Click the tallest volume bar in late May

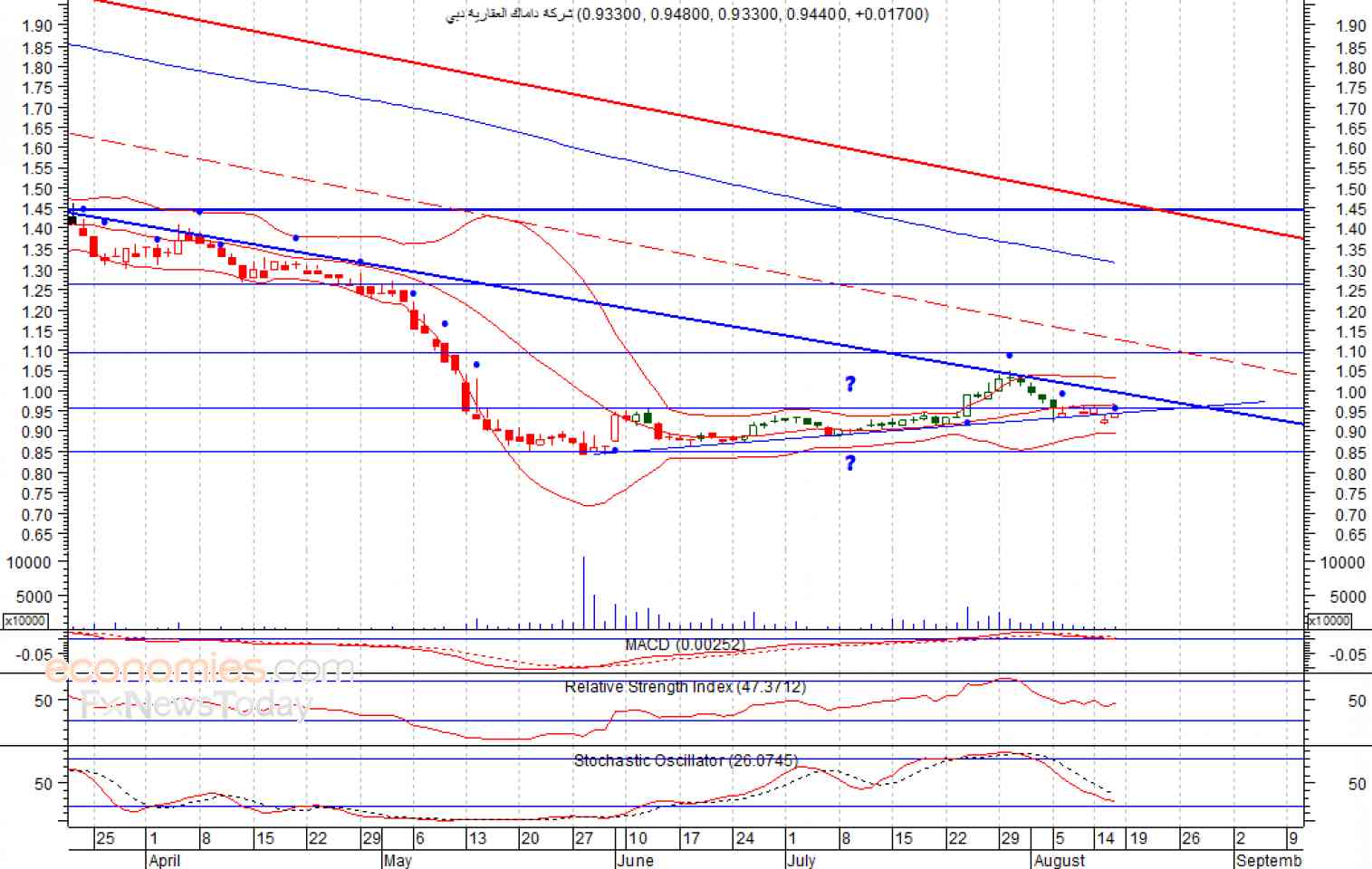(584, 593)
